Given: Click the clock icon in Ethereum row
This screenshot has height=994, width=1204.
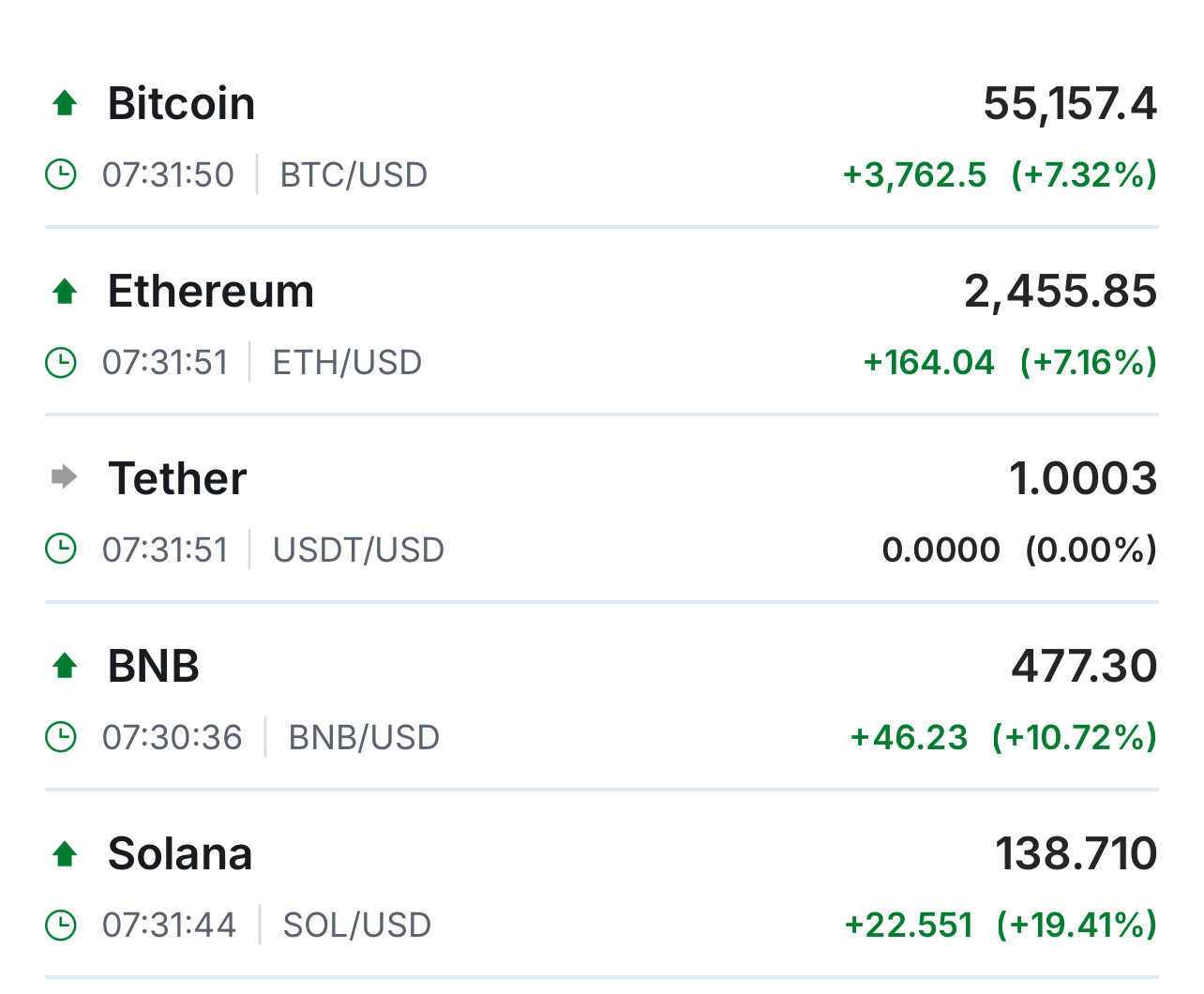Looking at the screenshot, I should coord(61,362).
